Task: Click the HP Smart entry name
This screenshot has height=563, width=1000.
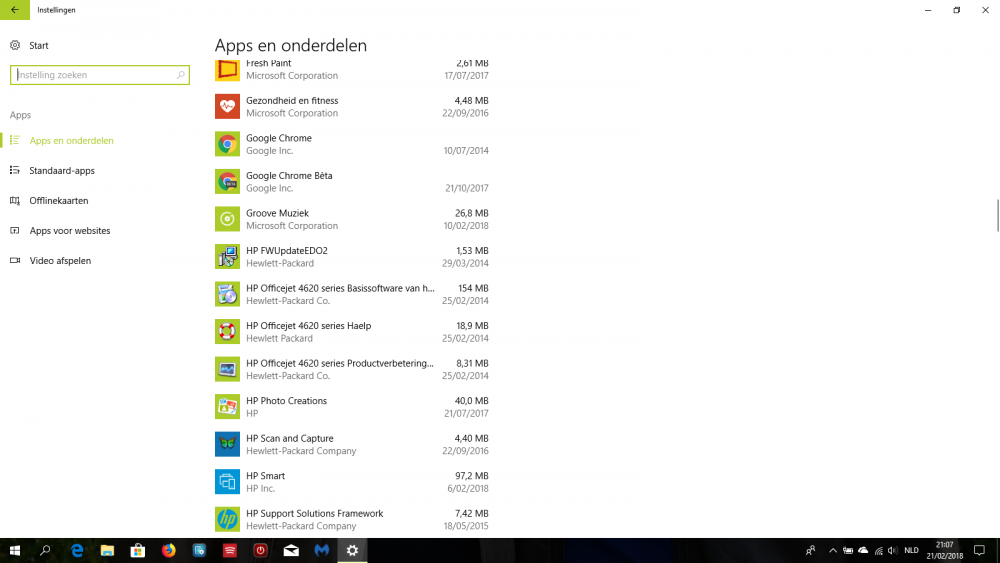Action: tap(265, 476)
